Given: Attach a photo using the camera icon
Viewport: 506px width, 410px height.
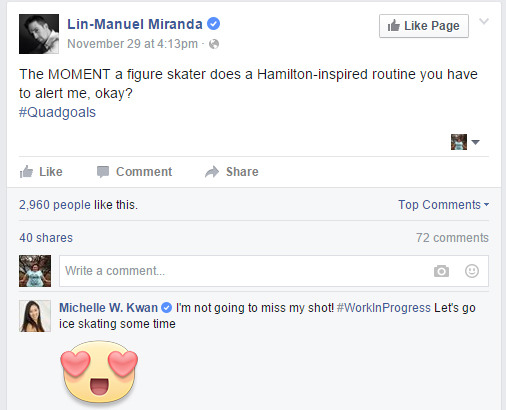Looking at the screenshot, I should [441, 271].
